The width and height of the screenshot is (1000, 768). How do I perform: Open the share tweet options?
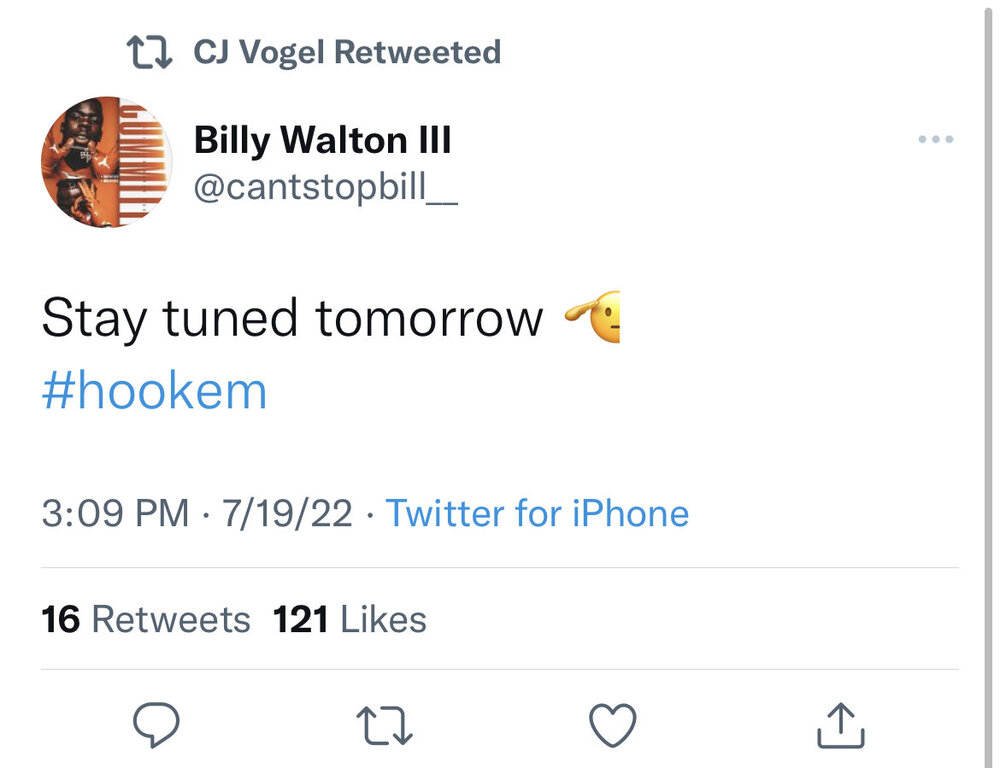pos(840,725)
